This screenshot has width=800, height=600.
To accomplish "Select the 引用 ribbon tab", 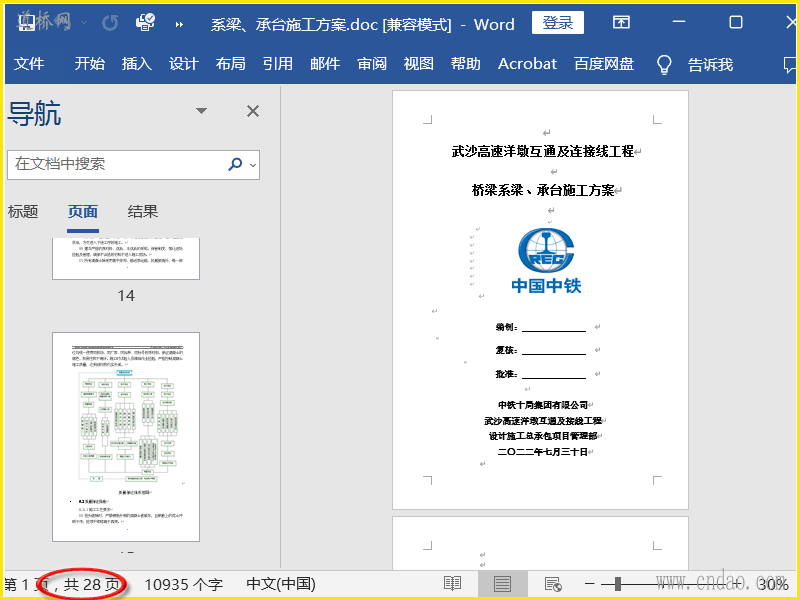I will (x=278, y=64).
